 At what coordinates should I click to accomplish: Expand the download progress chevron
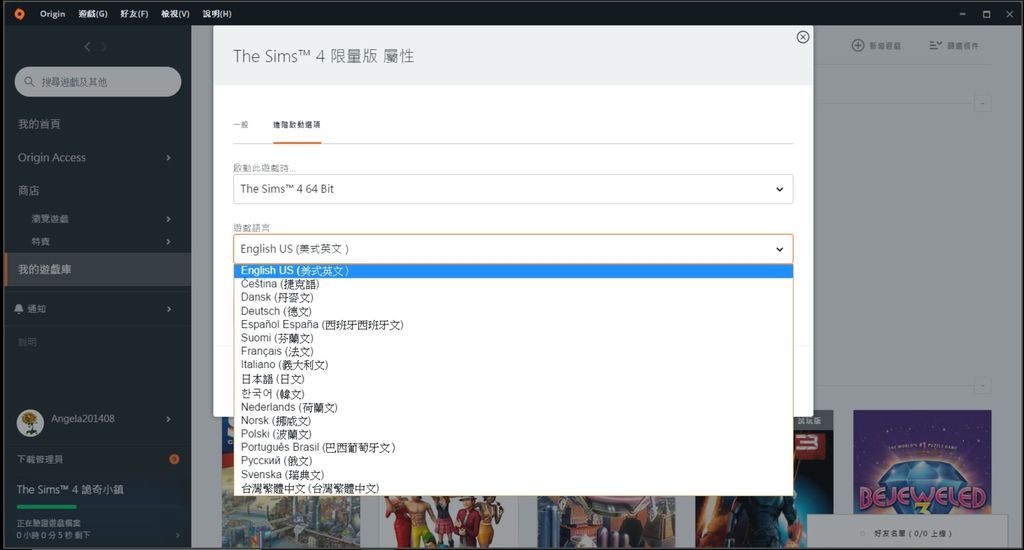(x=178, y=535)
